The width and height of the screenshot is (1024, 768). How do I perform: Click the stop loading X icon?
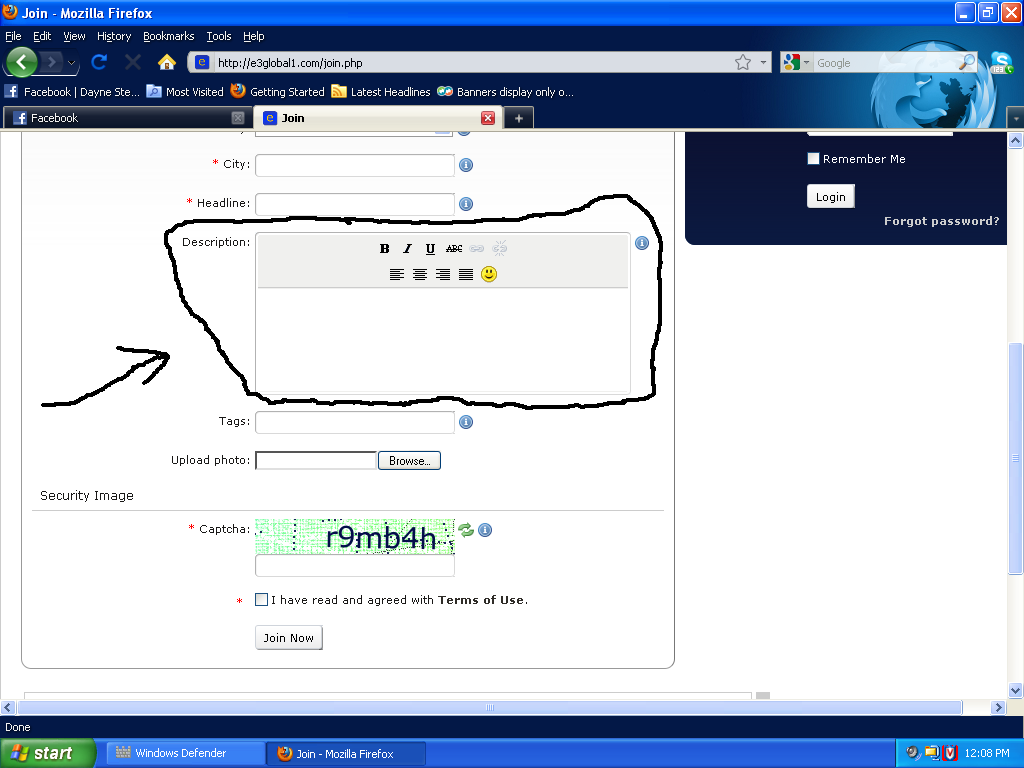pyautogui.click(x=133, y=62)
